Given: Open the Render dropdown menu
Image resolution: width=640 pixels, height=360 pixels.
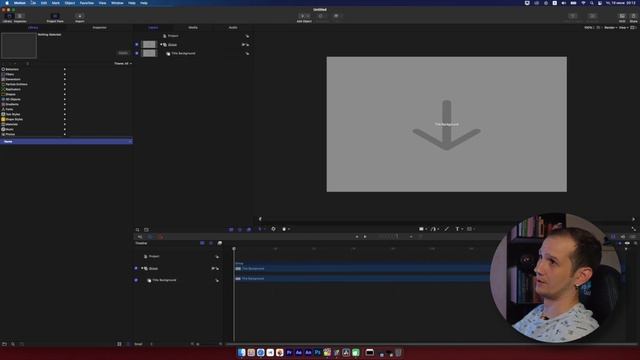Looking at the screenshot, I should 610,28.
